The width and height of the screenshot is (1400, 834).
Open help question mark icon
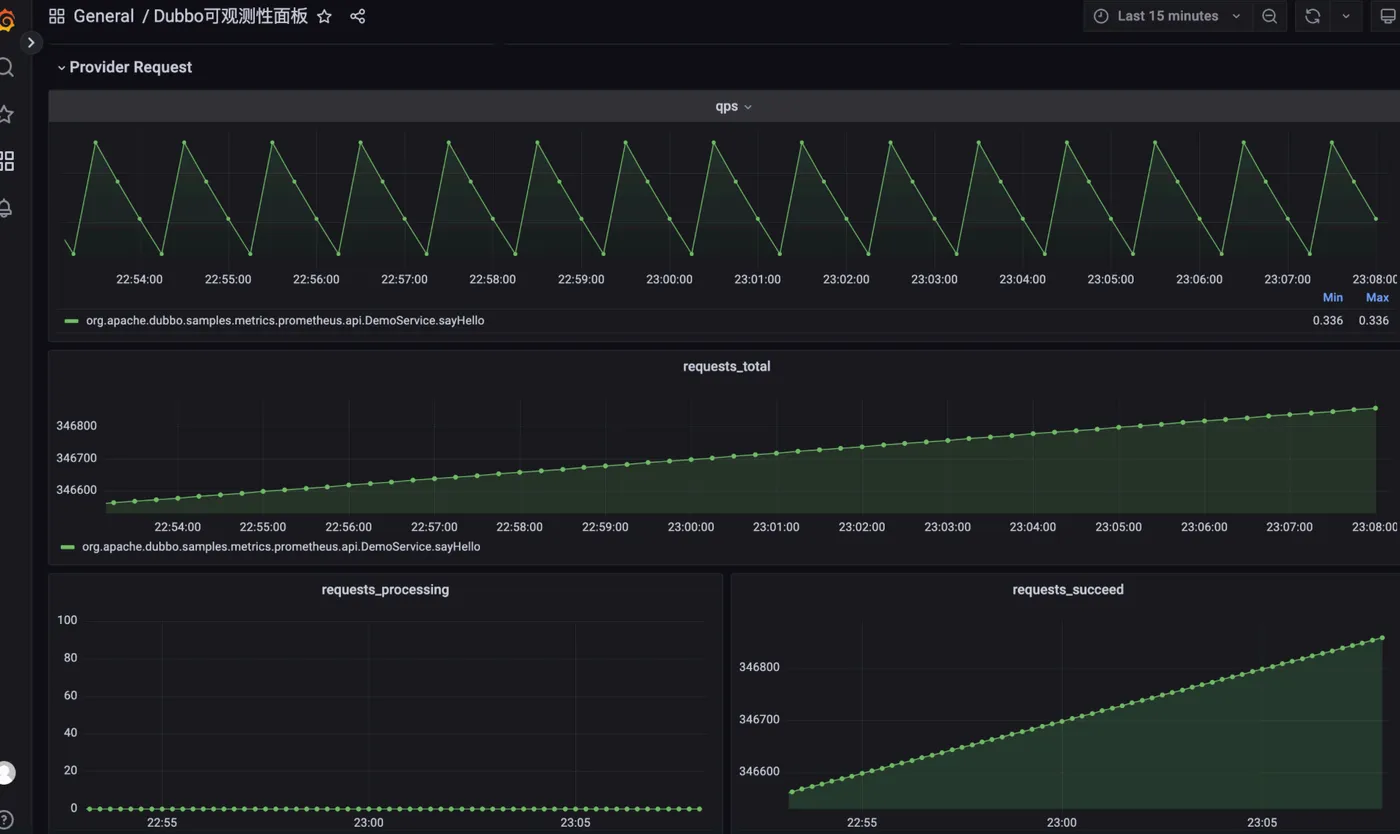[6, 820]
